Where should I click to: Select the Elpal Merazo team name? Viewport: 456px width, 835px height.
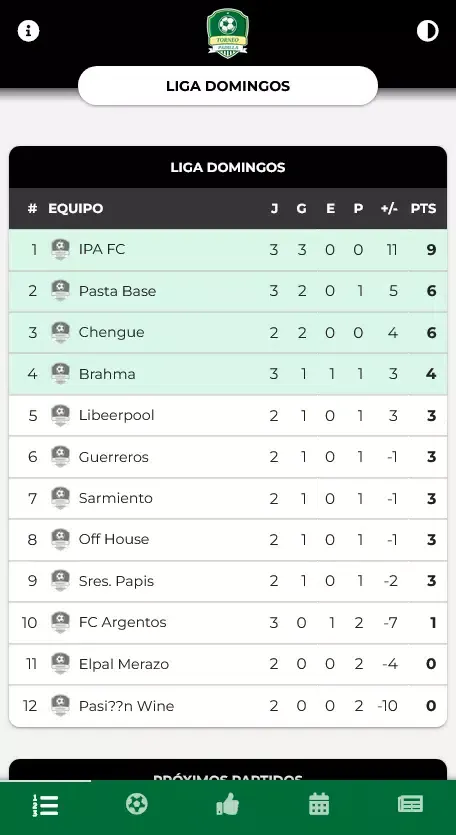[124, 664]
